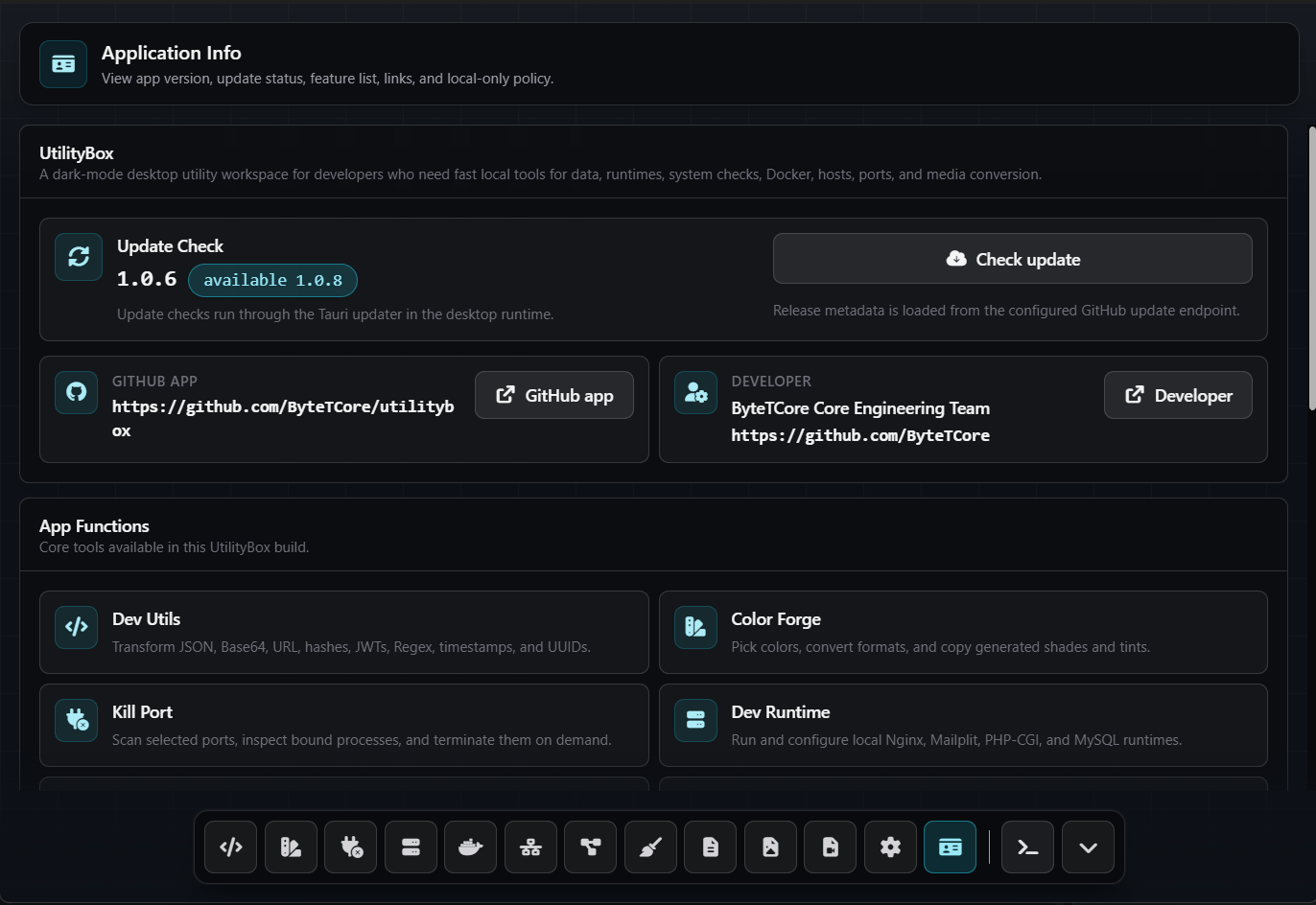Open the terminal prompt icon in dock
This screenshot has height=905, width=1316.
tap(1028, 847)
